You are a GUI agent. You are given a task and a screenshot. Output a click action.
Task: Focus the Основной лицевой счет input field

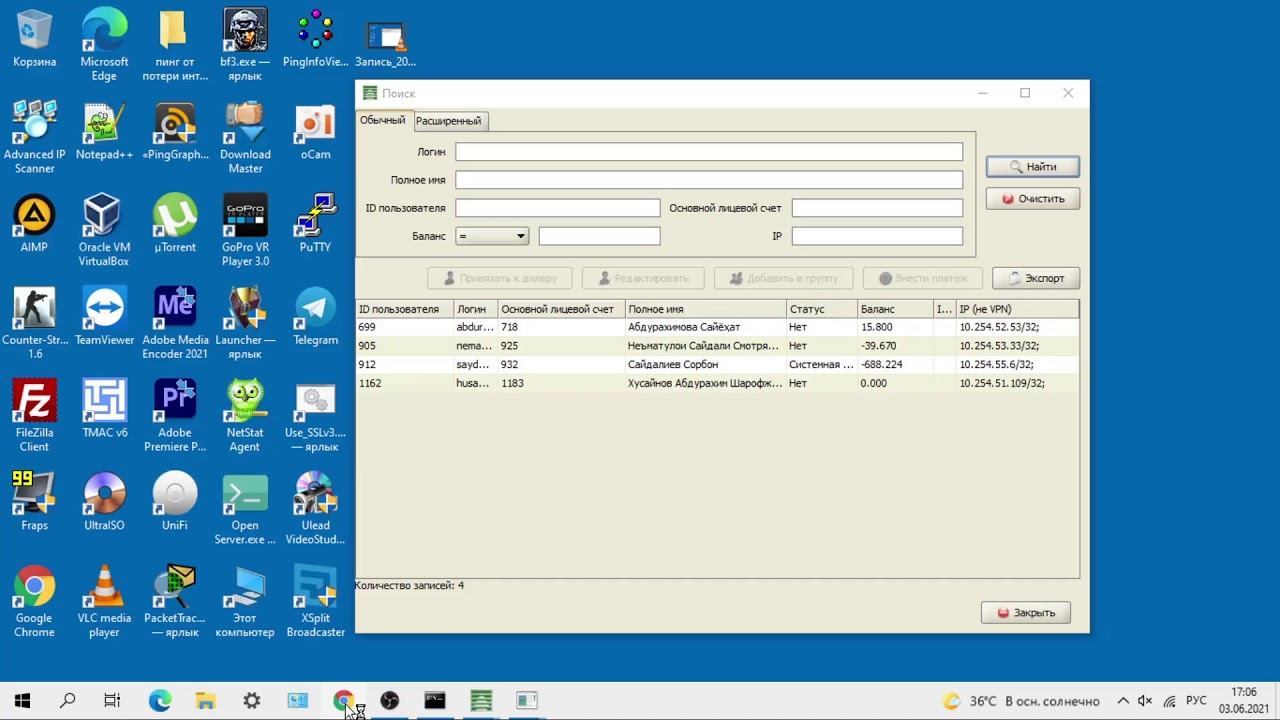[877, 208]
